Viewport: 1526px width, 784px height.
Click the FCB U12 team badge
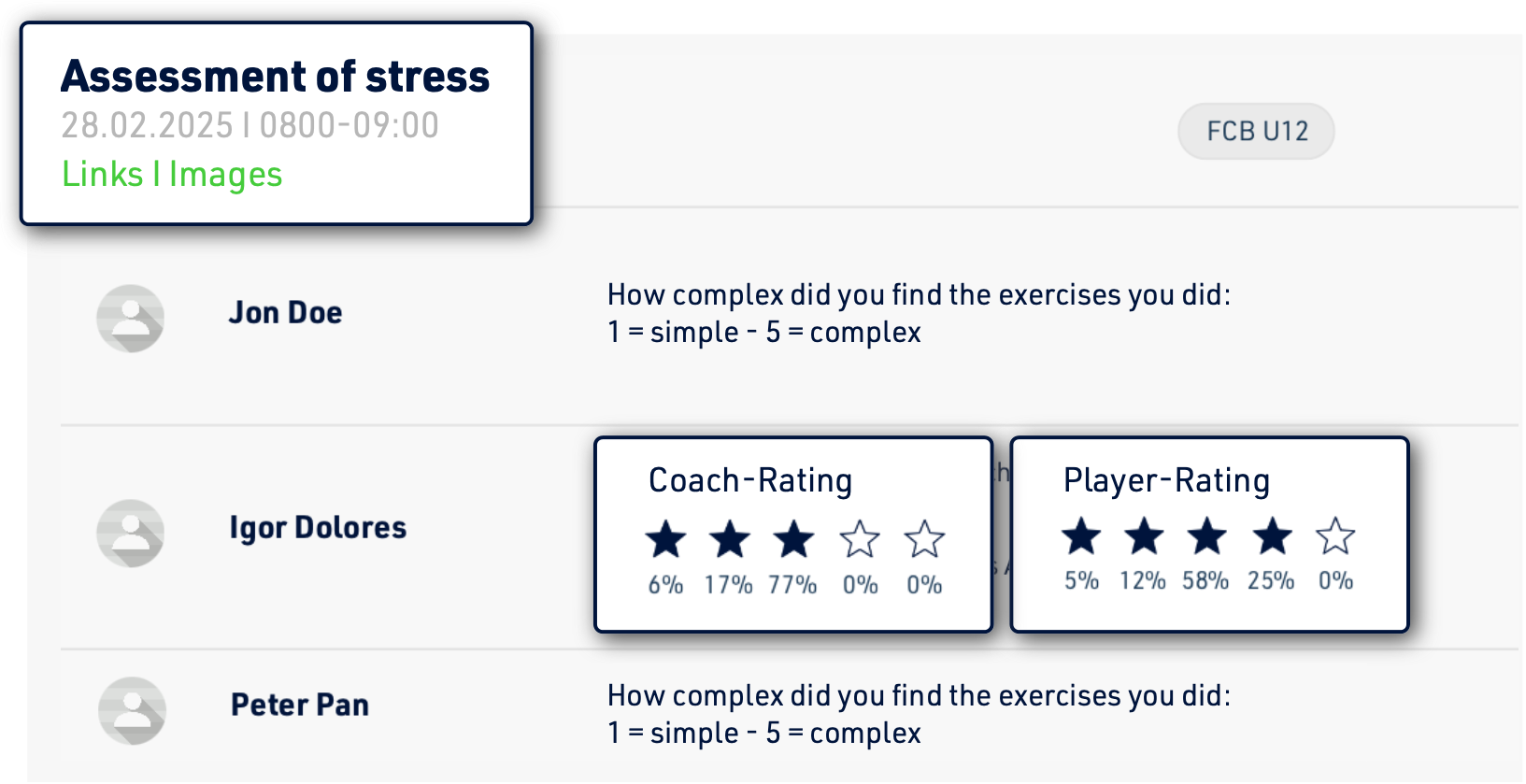pos(1256,131)
